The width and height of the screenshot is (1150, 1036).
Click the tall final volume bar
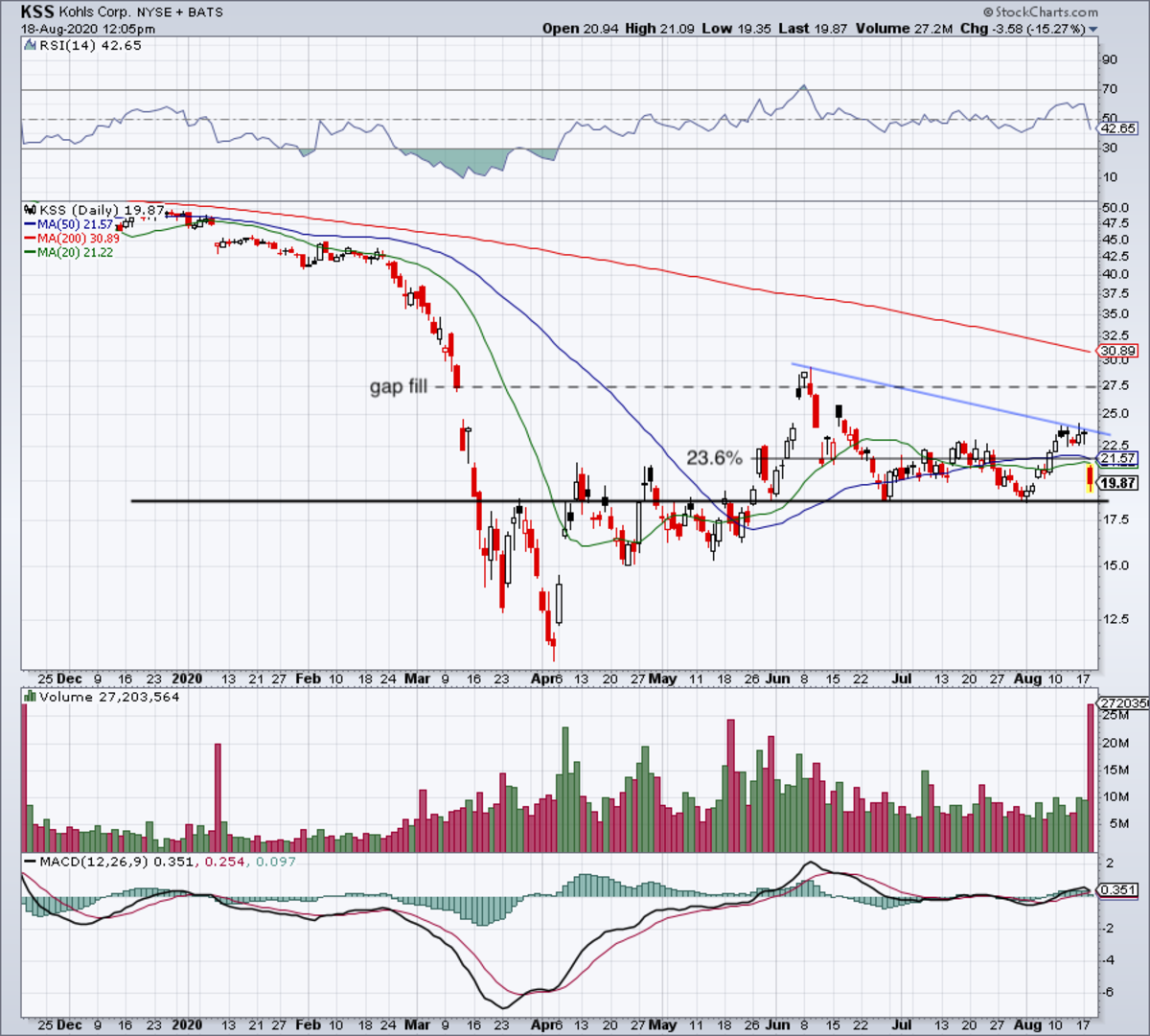point(1091,778)
